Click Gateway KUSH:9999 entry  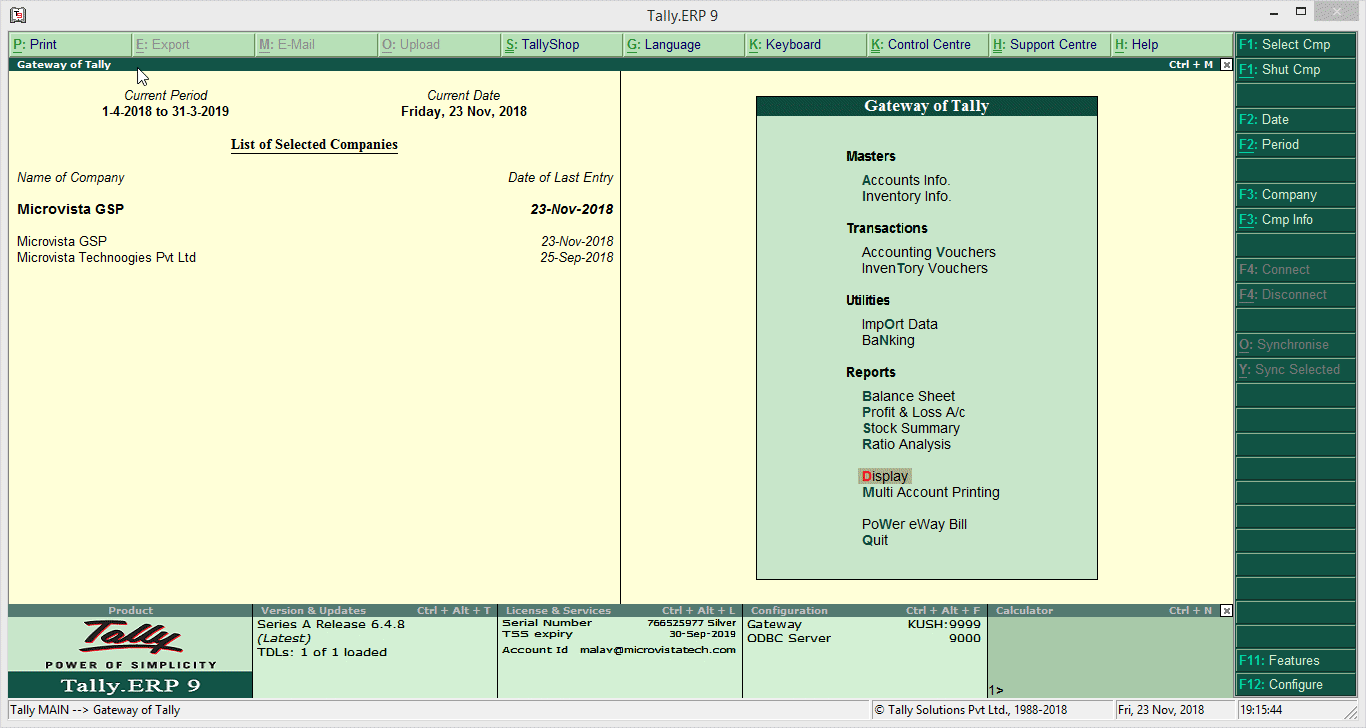pos(864,624)
